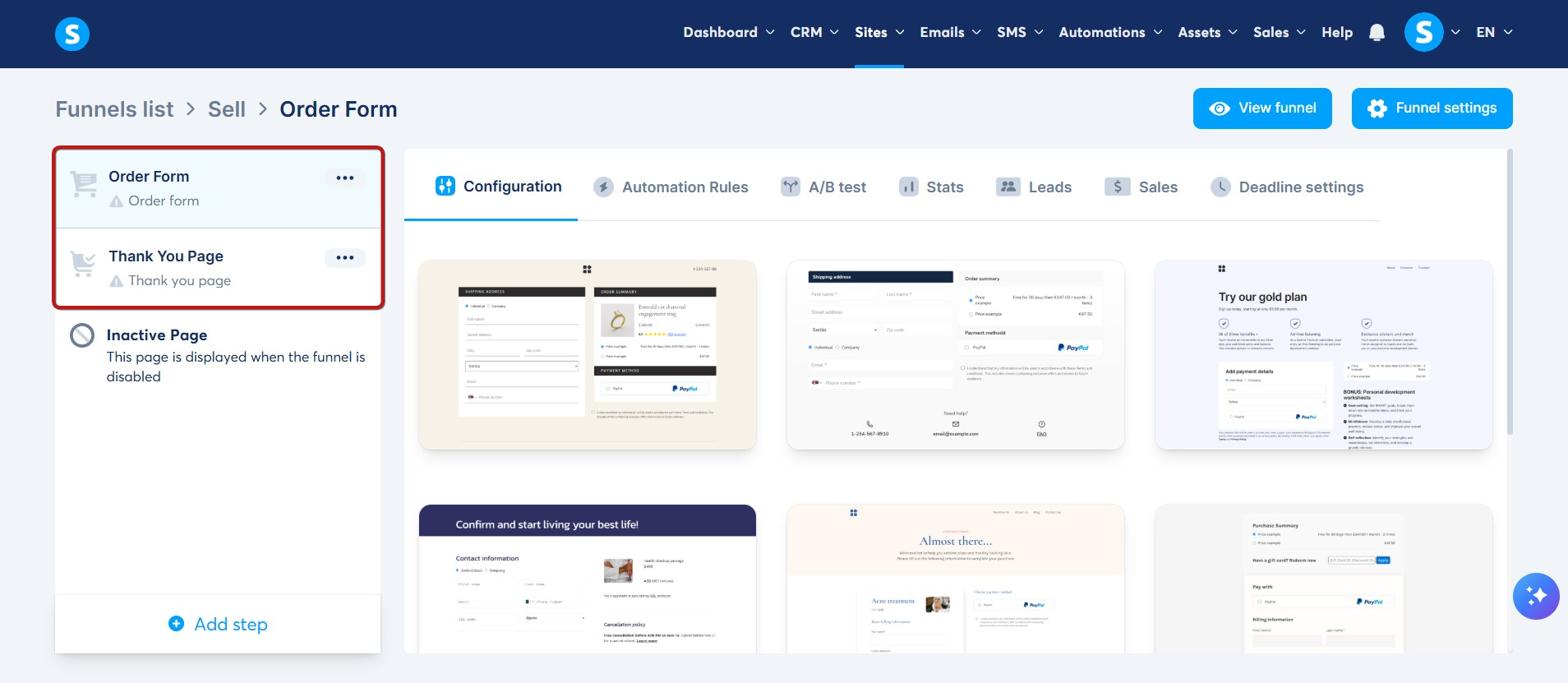Switch to the A/B test tab
The image size is (1568, 683).
[823, 187]
